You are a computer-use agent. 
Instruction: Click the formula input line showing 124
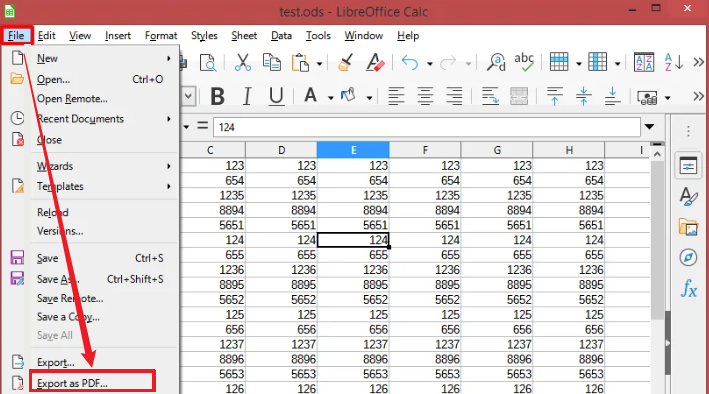point(427,127)
